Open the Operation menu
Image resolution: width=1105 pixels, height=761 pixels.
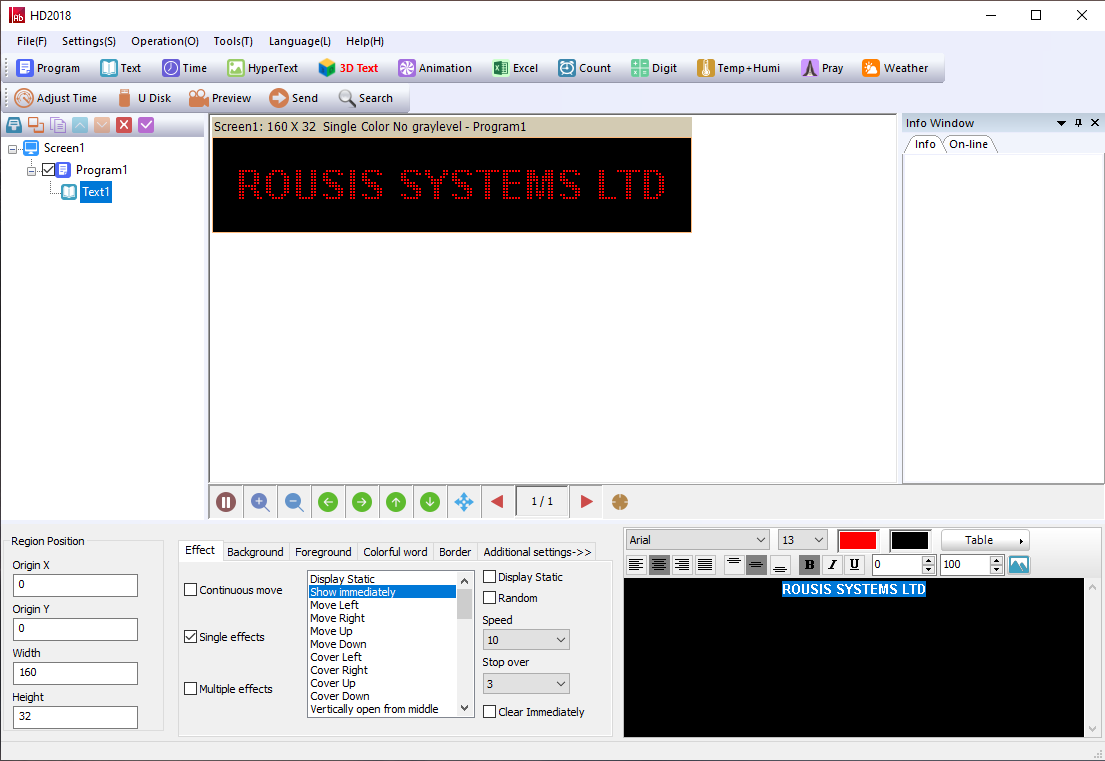[x=165, y=41]
